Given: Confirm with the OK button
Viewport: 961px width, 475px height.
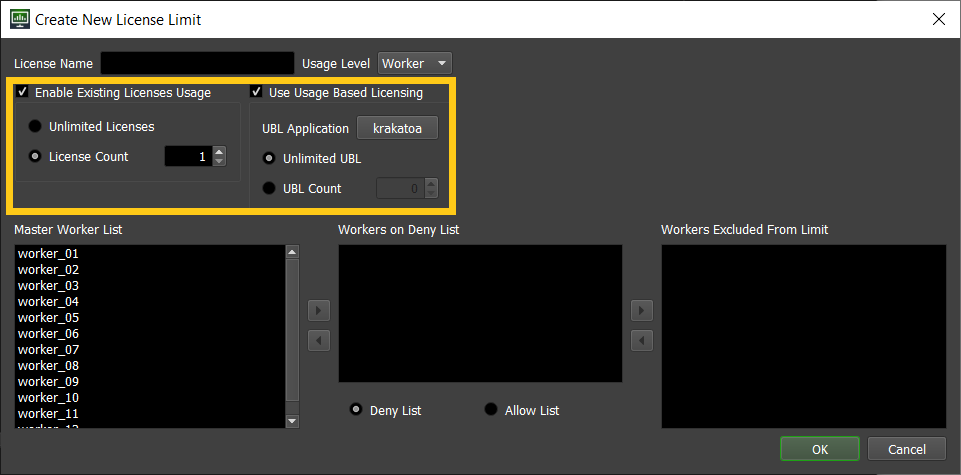Looking at the screenshot, I should tap(820, 449).
